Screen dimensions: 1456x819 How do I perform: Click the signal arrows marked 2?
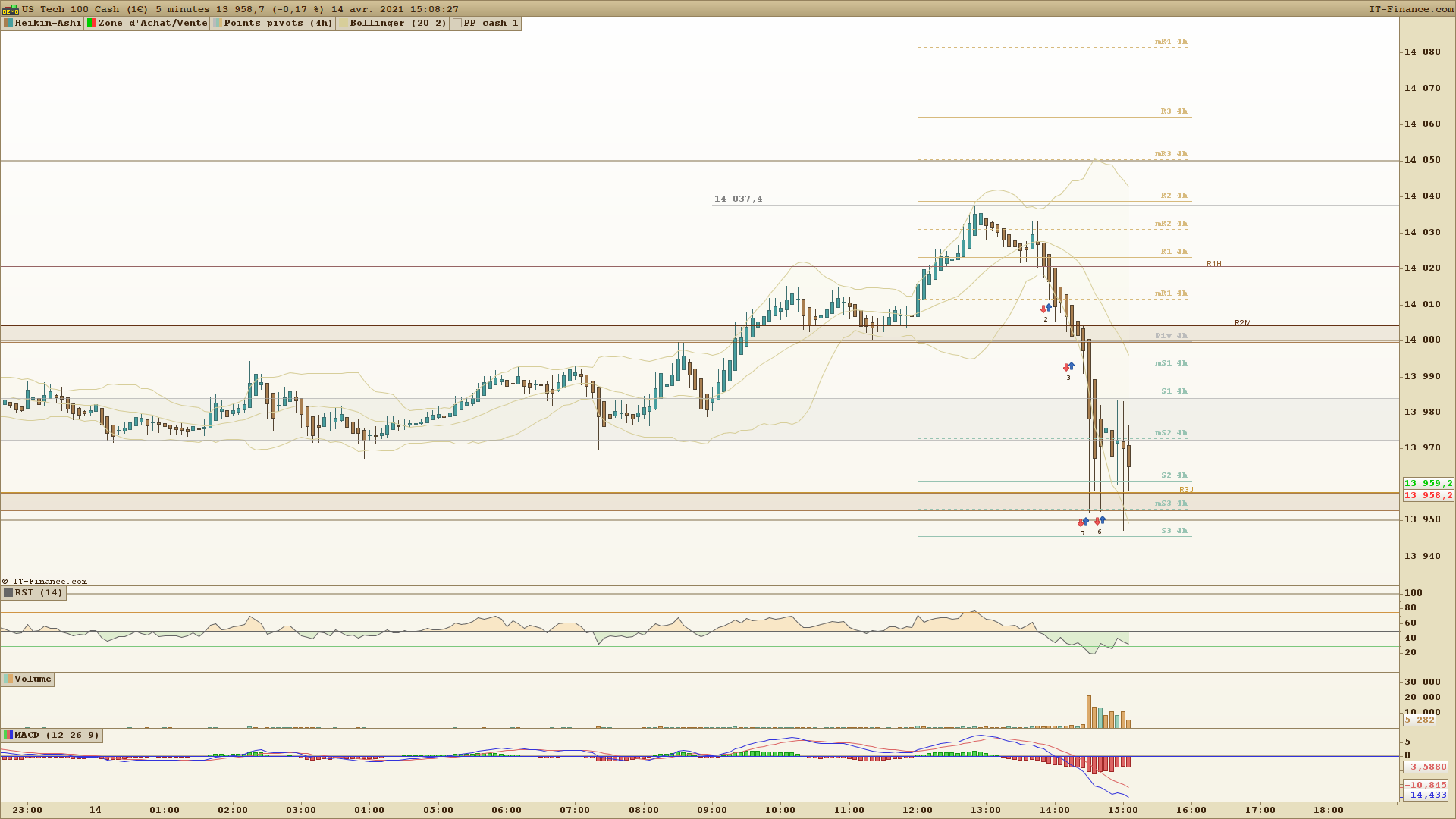(1046, 309)
